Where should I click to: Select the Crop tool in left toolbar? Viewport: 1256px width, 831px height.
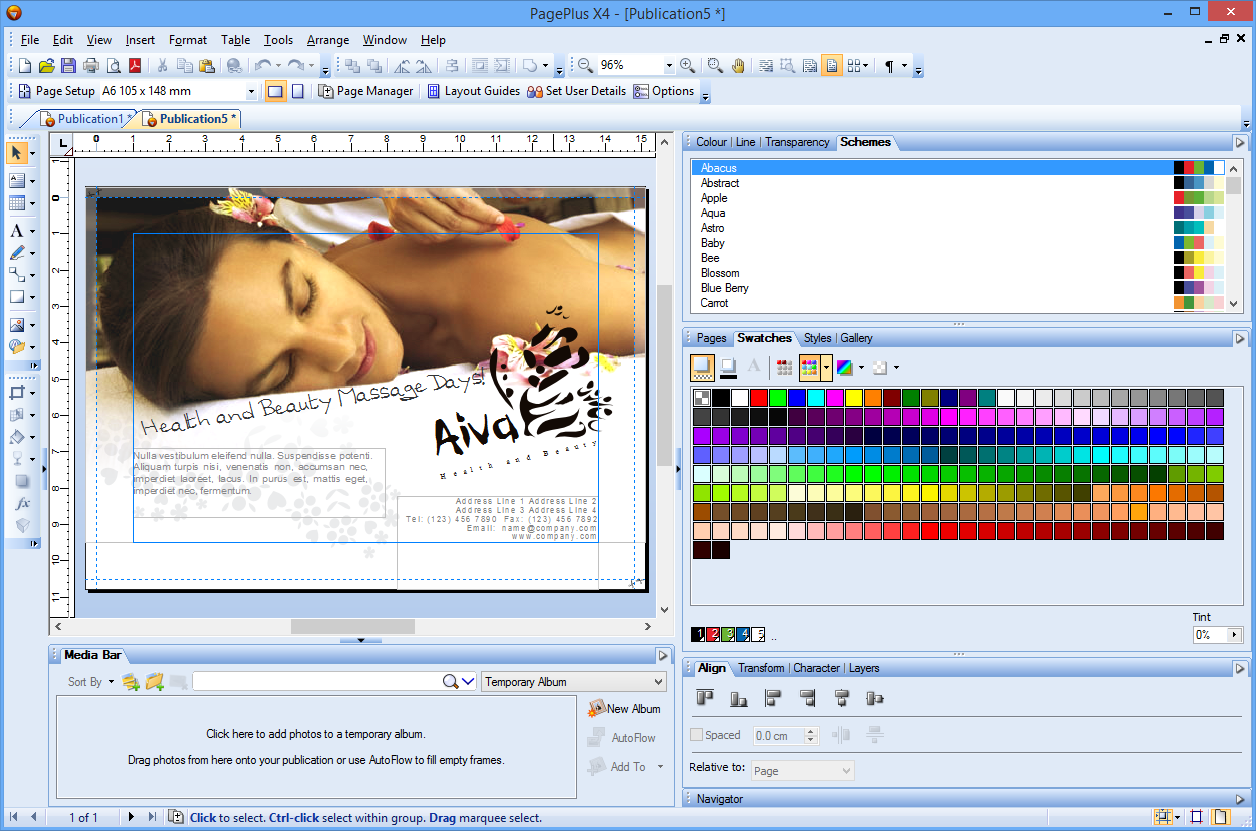[x=17, y=393]
